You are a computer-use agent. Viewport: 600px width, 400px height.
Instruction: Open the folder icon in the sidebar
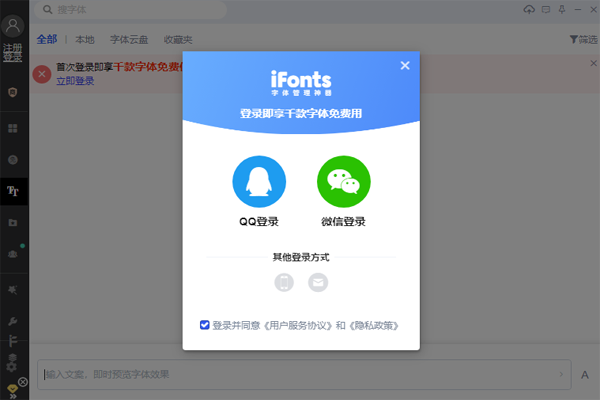(x=13, y=222)
